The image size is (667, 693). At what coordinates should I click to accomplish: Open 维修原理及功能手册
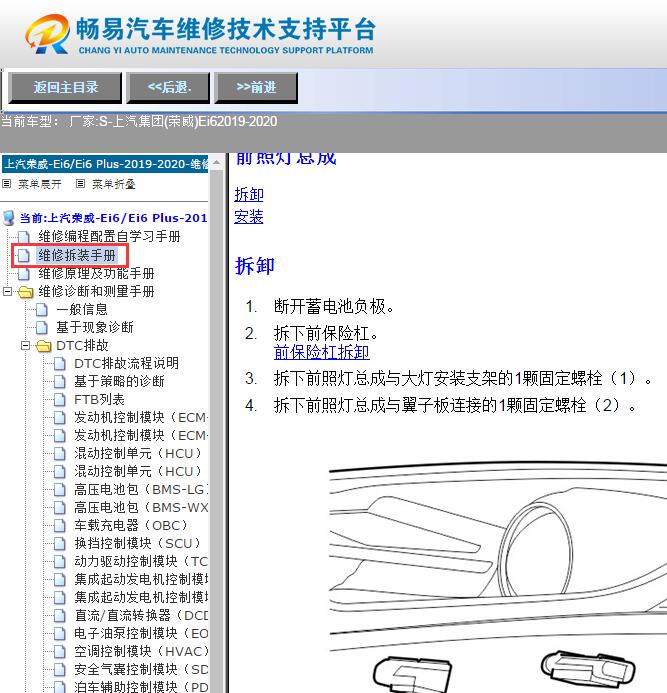point(96,274)
